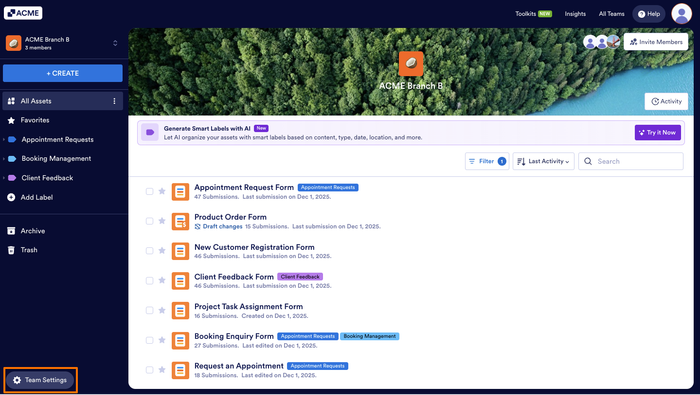Open Team Settings
Image resolution: width=700 pixels, height=395 pixels.
point(40,380)
